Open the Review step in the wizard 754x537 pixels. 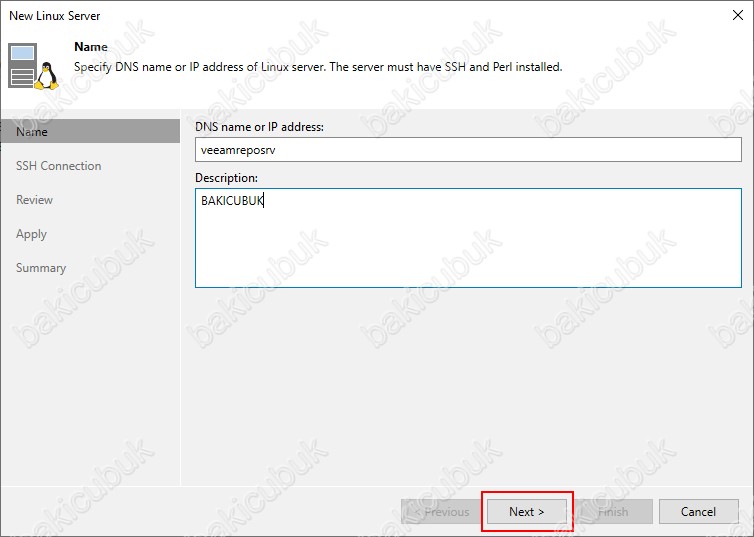pyautogui.click(x=34, y=200)
